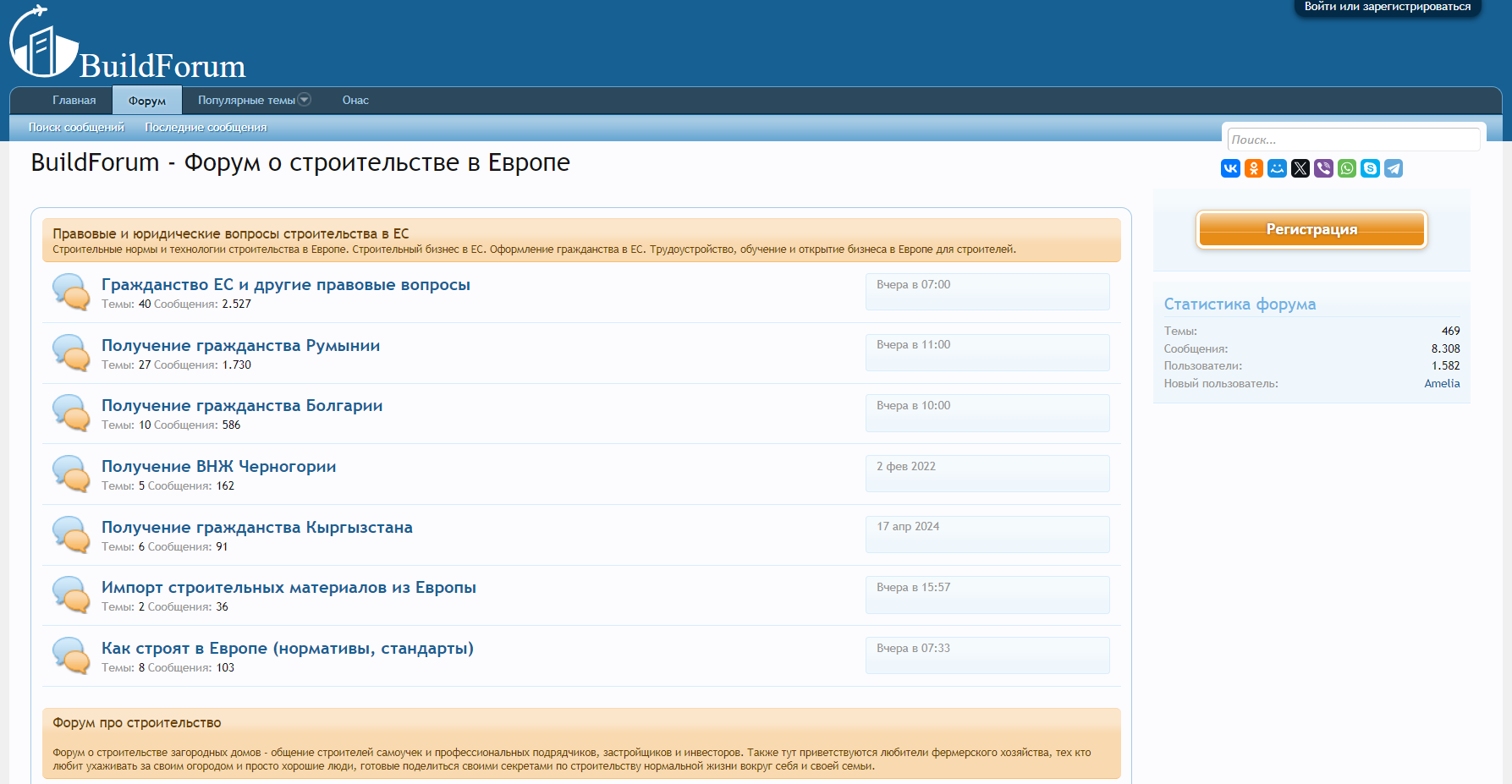The image size is (1512, 784).
Task: Open Поиск сообщений in the sub-navigation
Action: click(x=76, y=128)
